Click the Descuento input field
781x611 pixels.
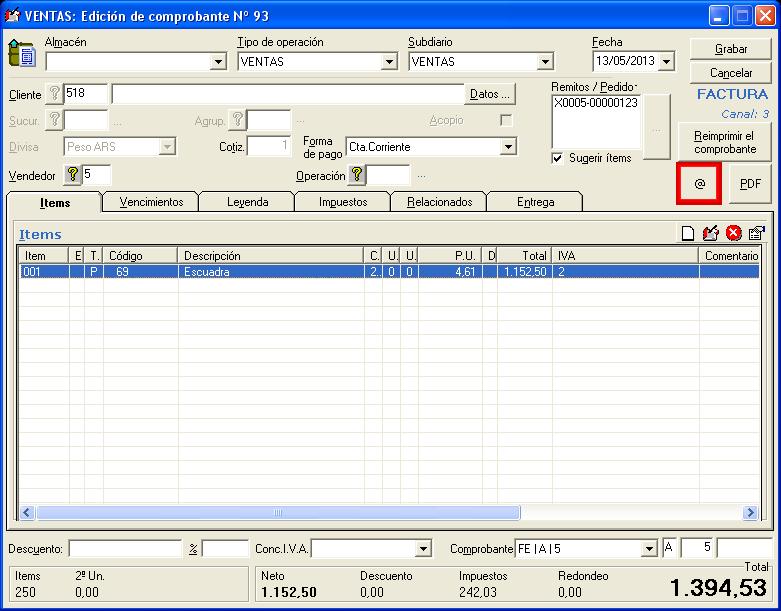point(125,549)
